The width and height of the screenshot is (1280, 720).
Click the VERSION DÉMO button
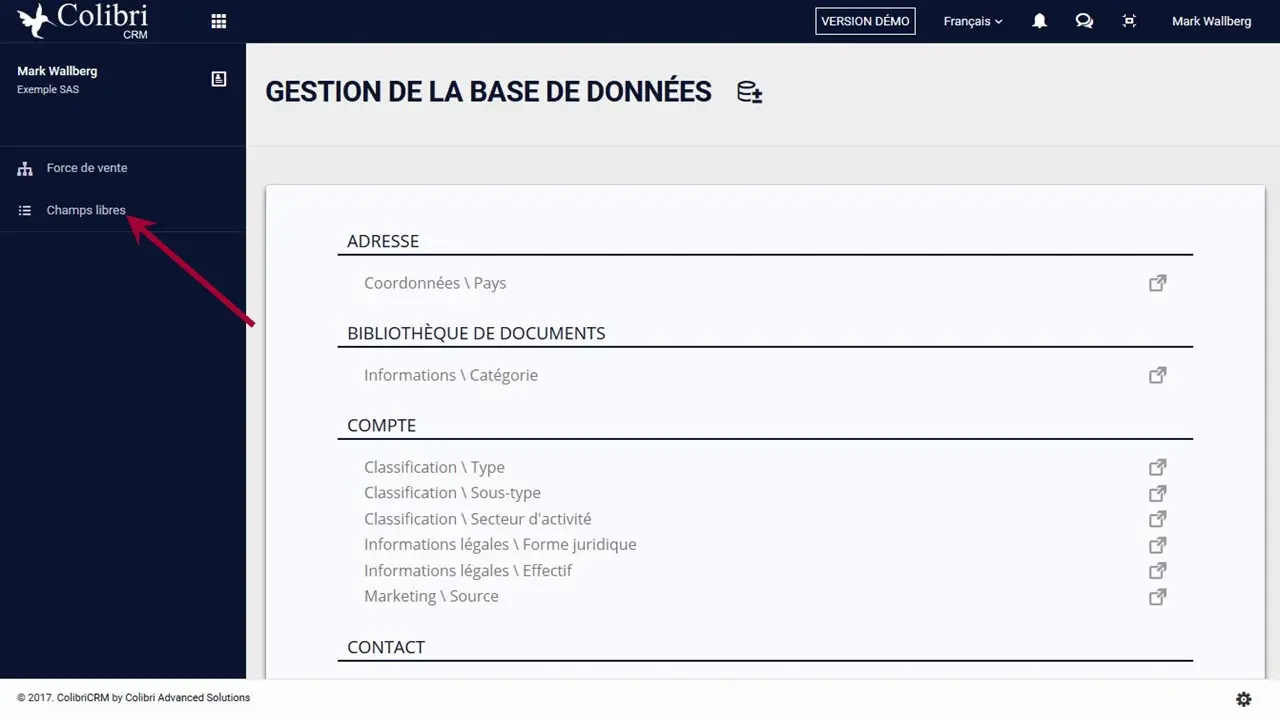pos(865,21)
